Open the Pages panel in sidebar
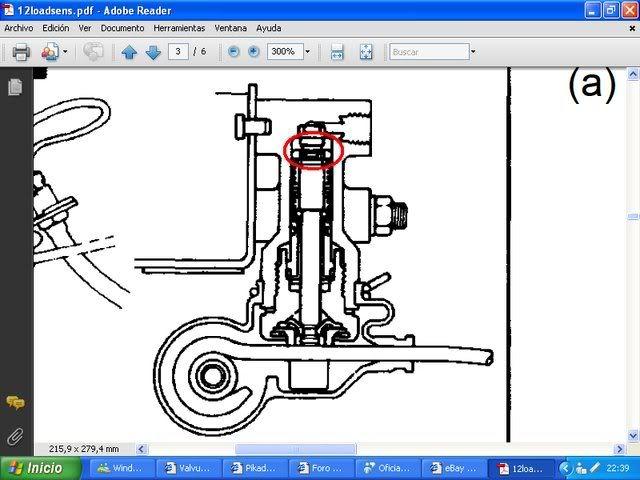The height and width of the screenshot is (480, 640). 15,88
